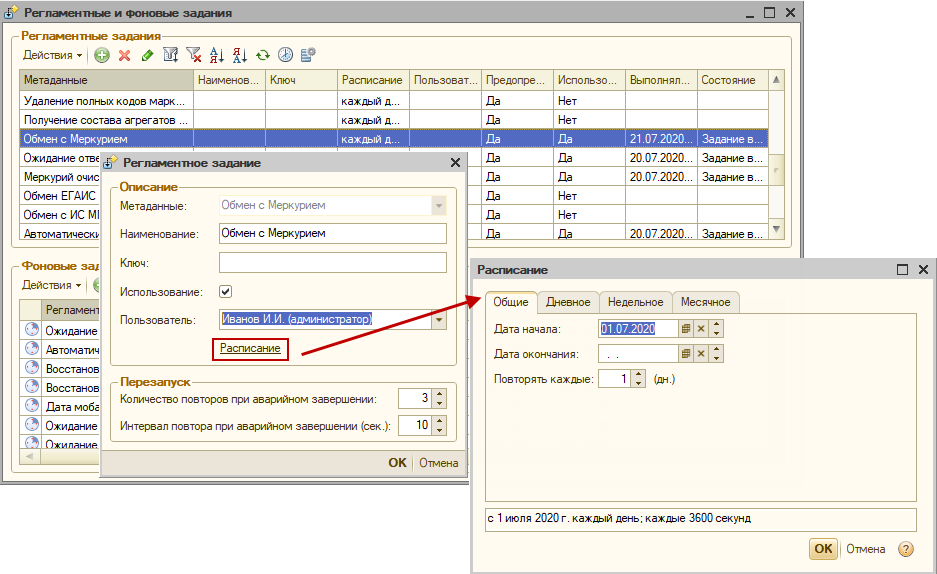Switch to the Месячное tab

[706, 302]
